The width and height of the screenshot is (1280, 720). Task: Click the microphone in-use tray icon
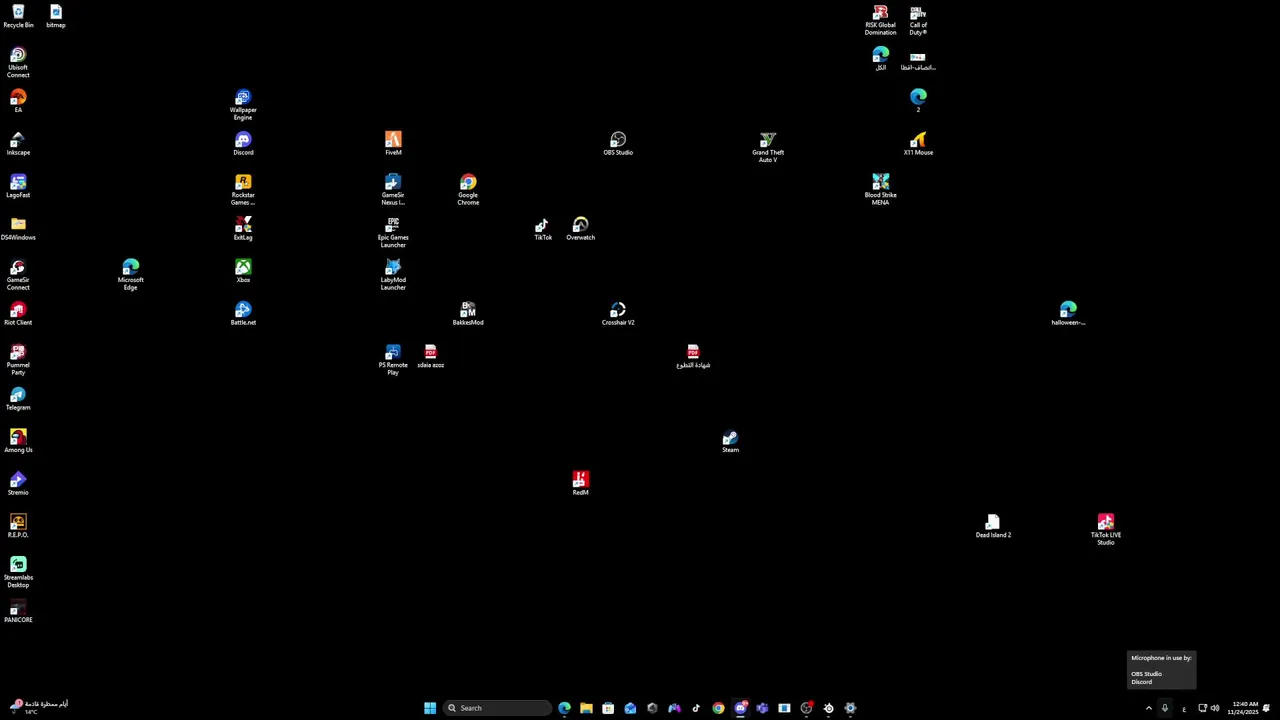[x=1164, y=708]
